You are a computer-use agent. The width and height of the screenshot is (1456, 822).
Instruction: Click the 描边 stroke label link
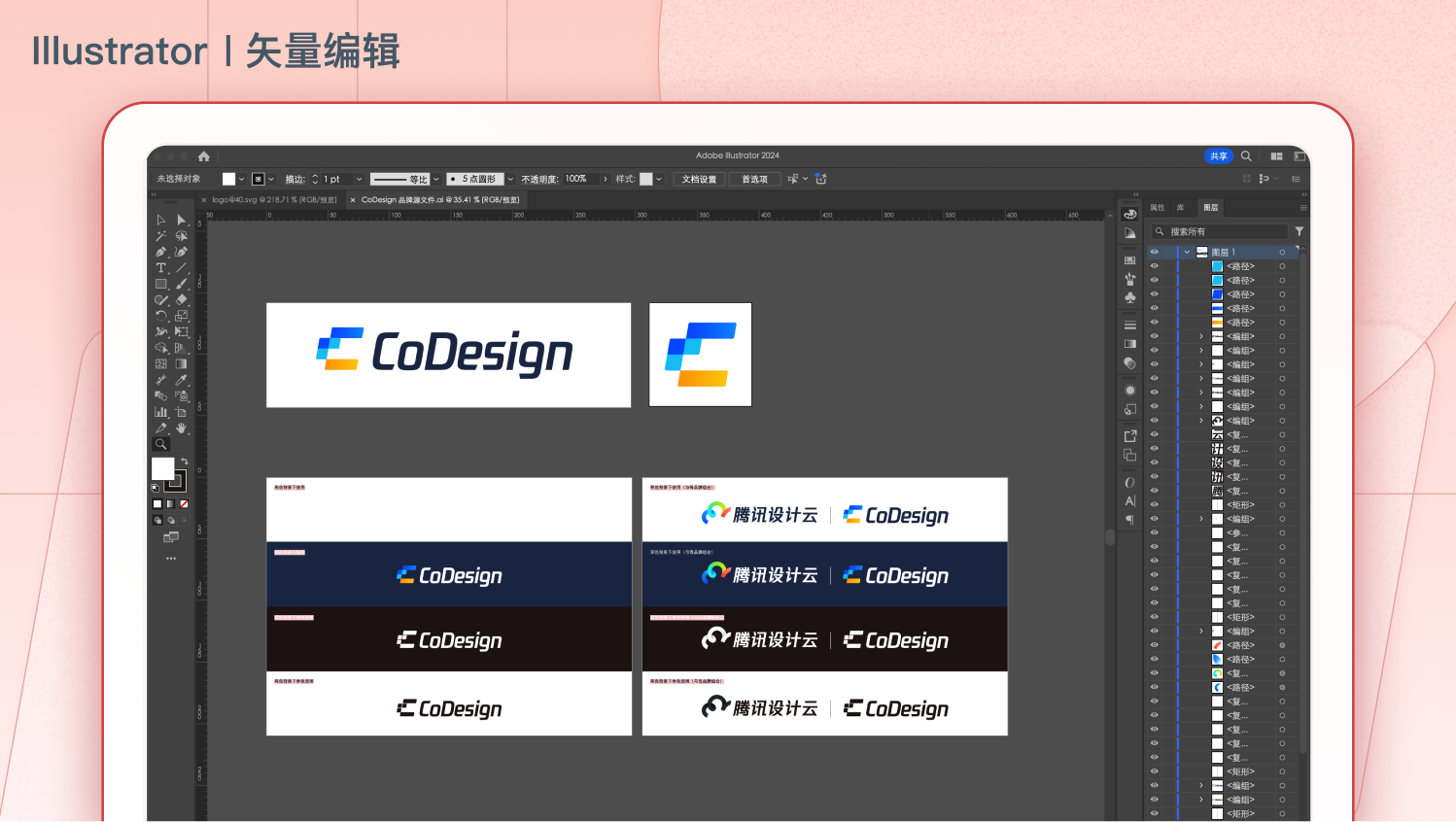[295, 179]
